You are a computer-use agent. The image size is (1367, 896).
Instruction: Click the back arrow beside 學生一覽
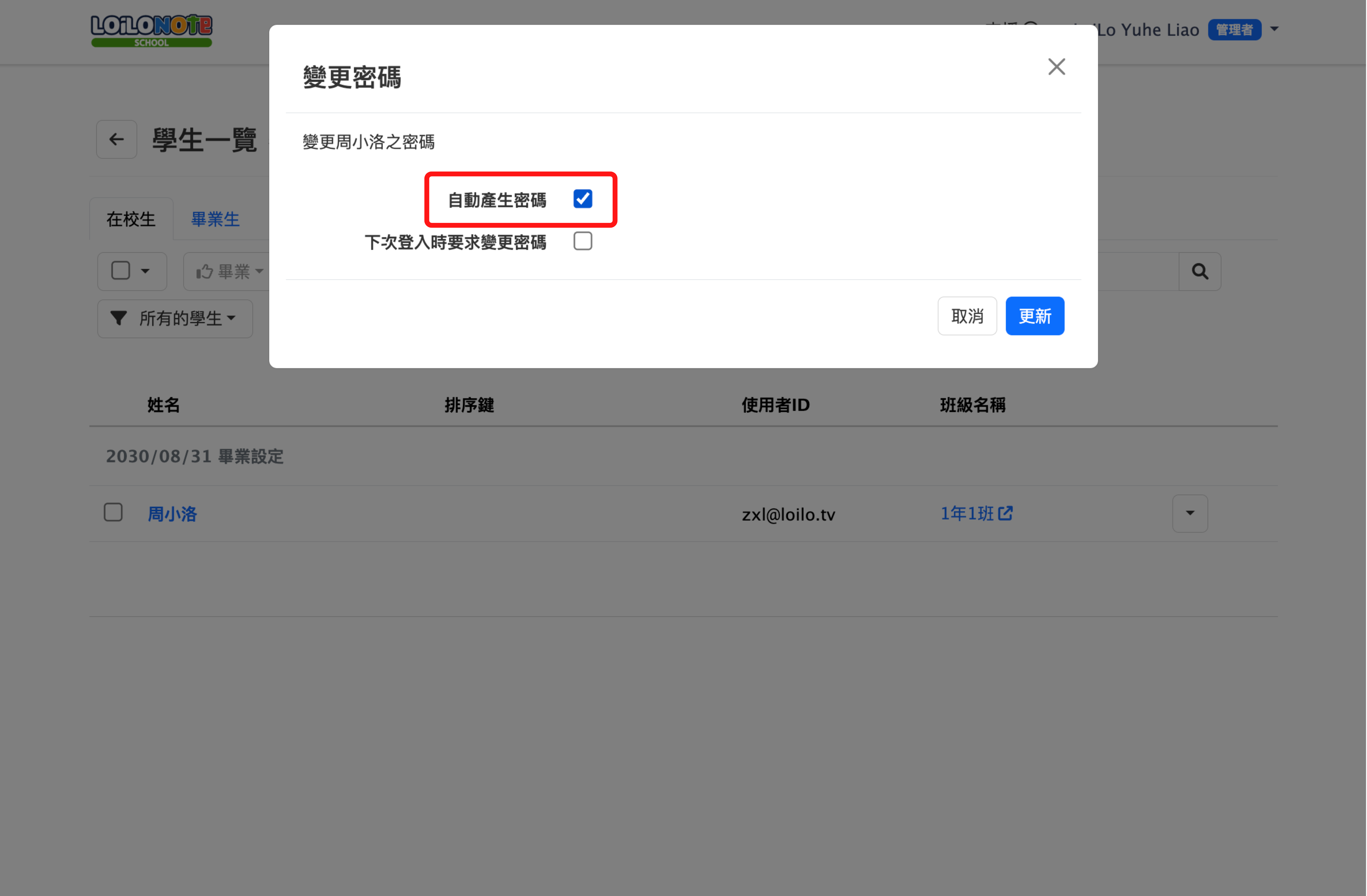(117, 139)
